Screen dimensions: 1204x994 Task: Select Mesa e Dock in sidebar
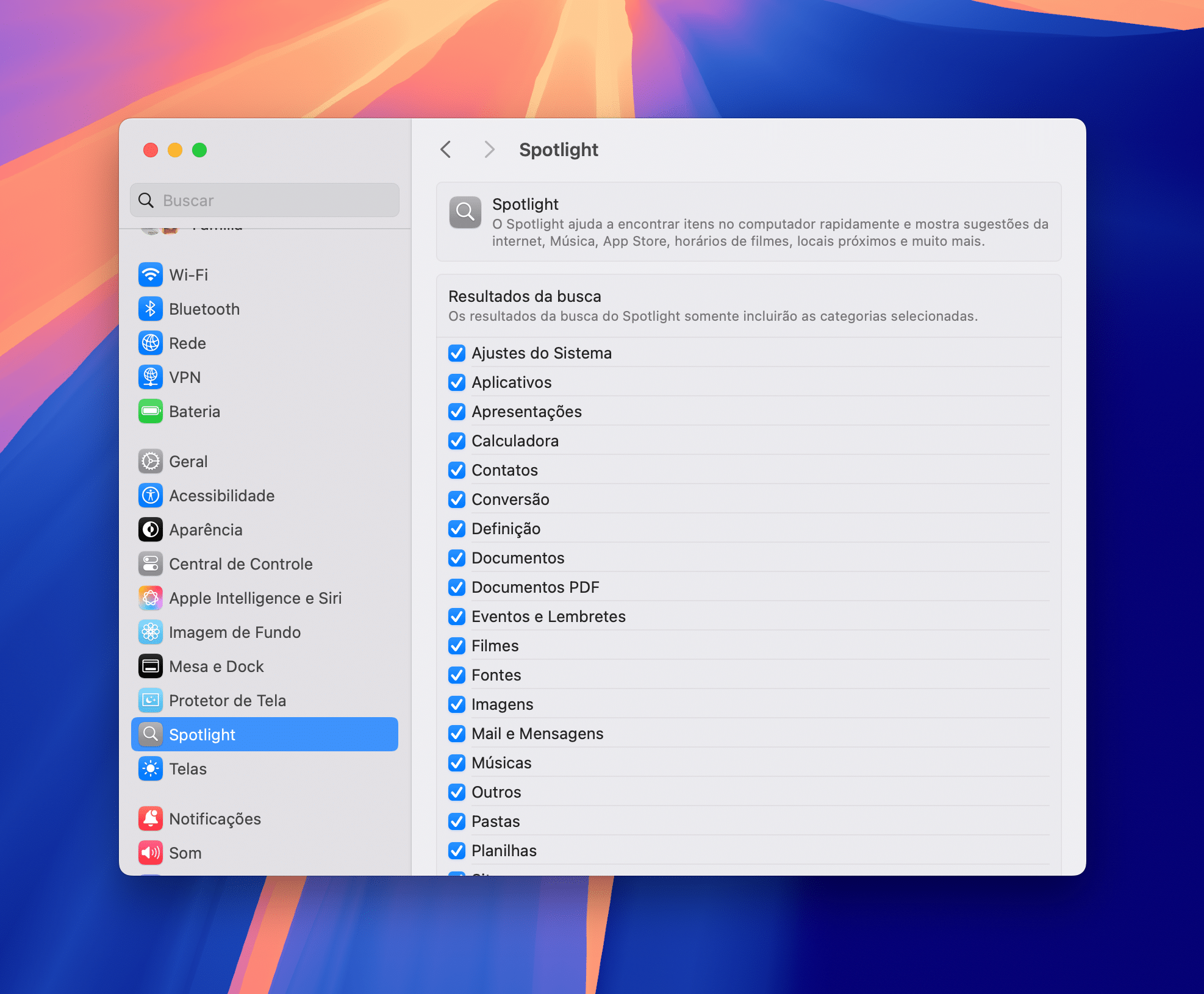265,667
